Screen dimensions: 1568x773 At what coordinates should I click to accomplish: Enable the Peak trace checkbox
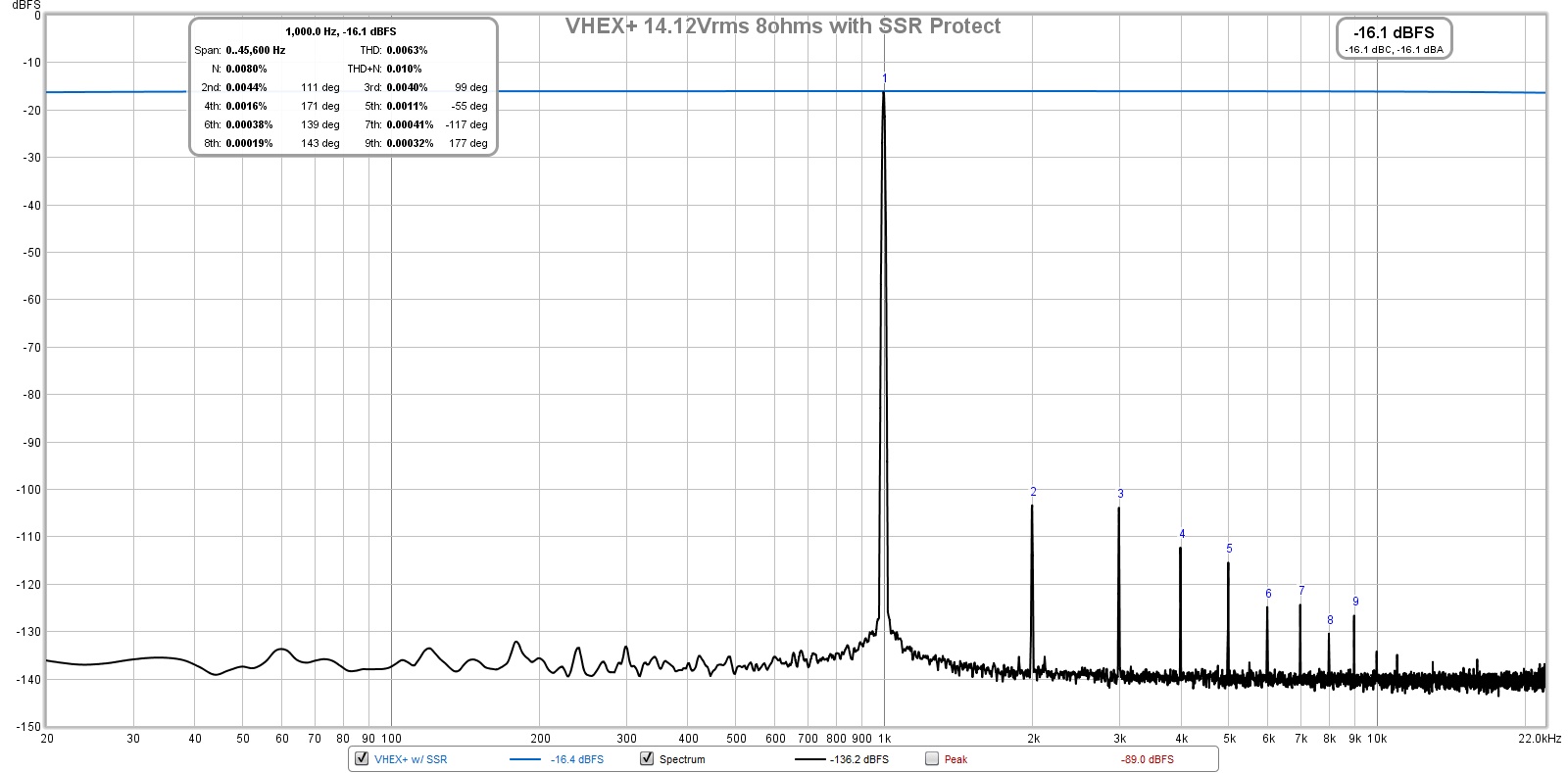point(932,758)
